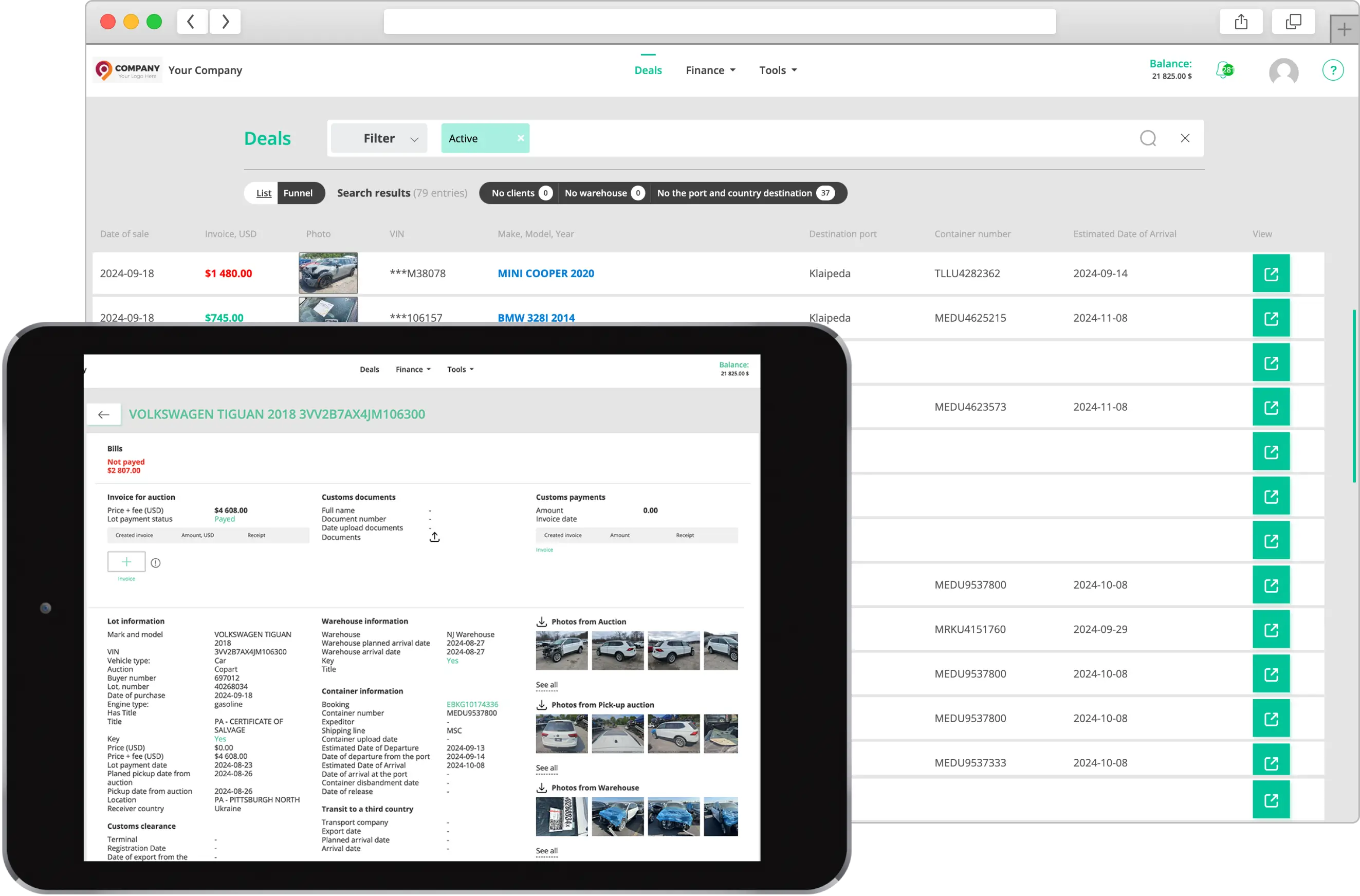Viewport: 1360px width, 896px height.
Task: Click the back arrow on tablet deal page
Action: (x=103, y=415)
